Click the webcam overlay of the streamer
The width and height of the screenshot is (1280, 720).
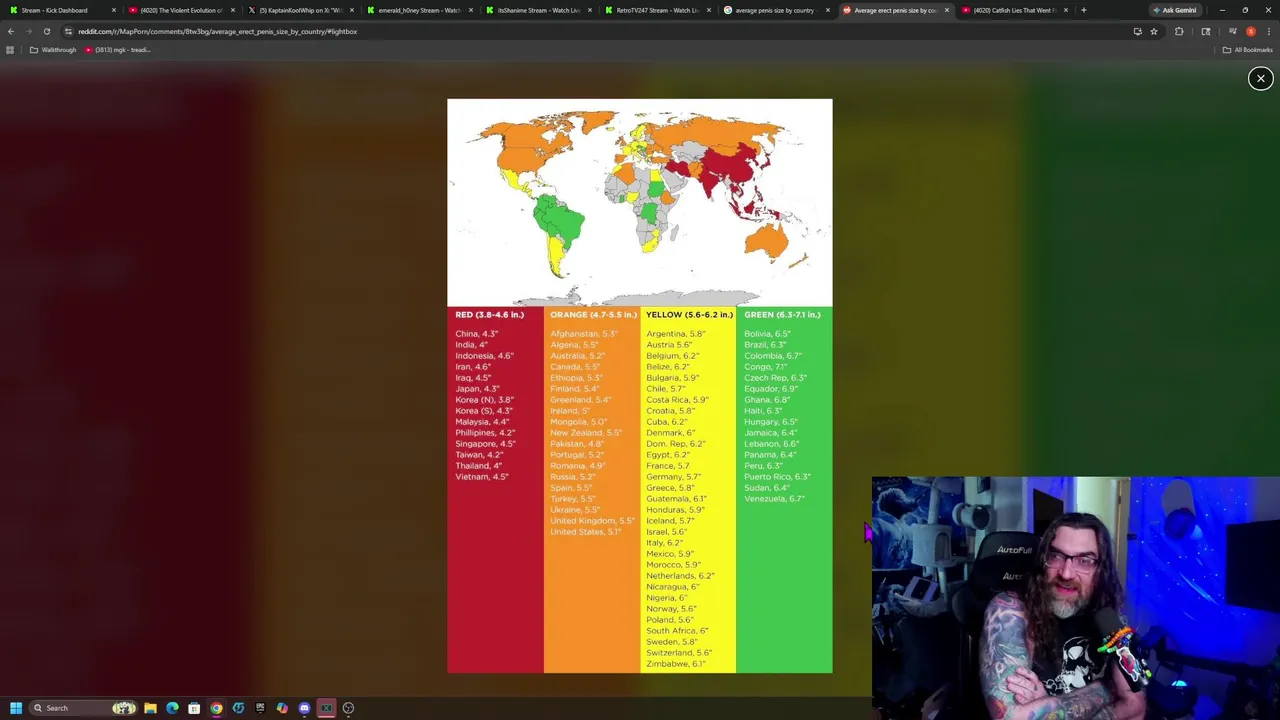pos(1075,598)
